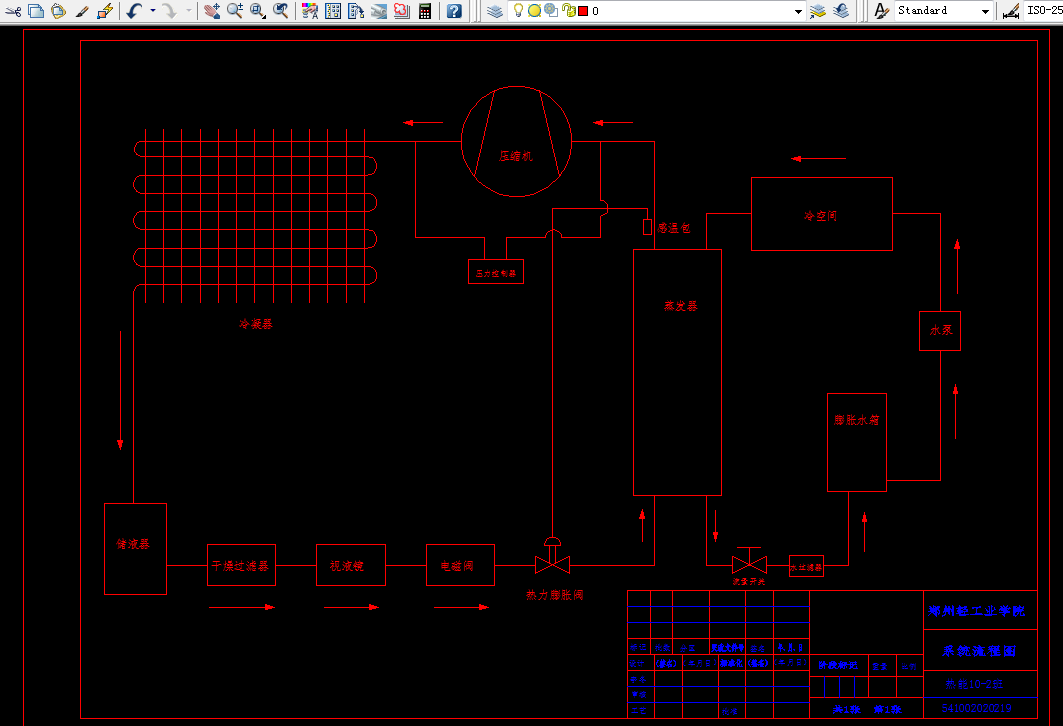Select the 郑州轻工业学院 title text

[x=977, y=611]
